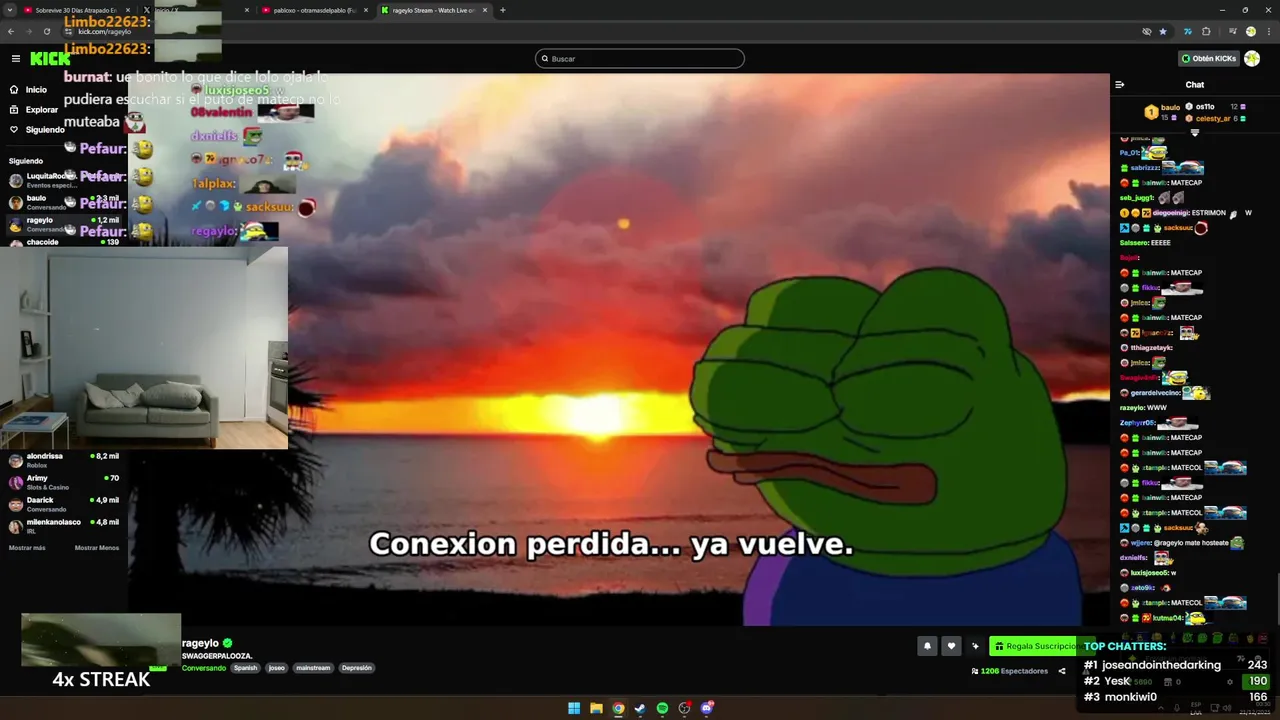Viewport: 1280px width, 720px height.
Task: Click the browser forward arrow
Action: tap(28, 31)
